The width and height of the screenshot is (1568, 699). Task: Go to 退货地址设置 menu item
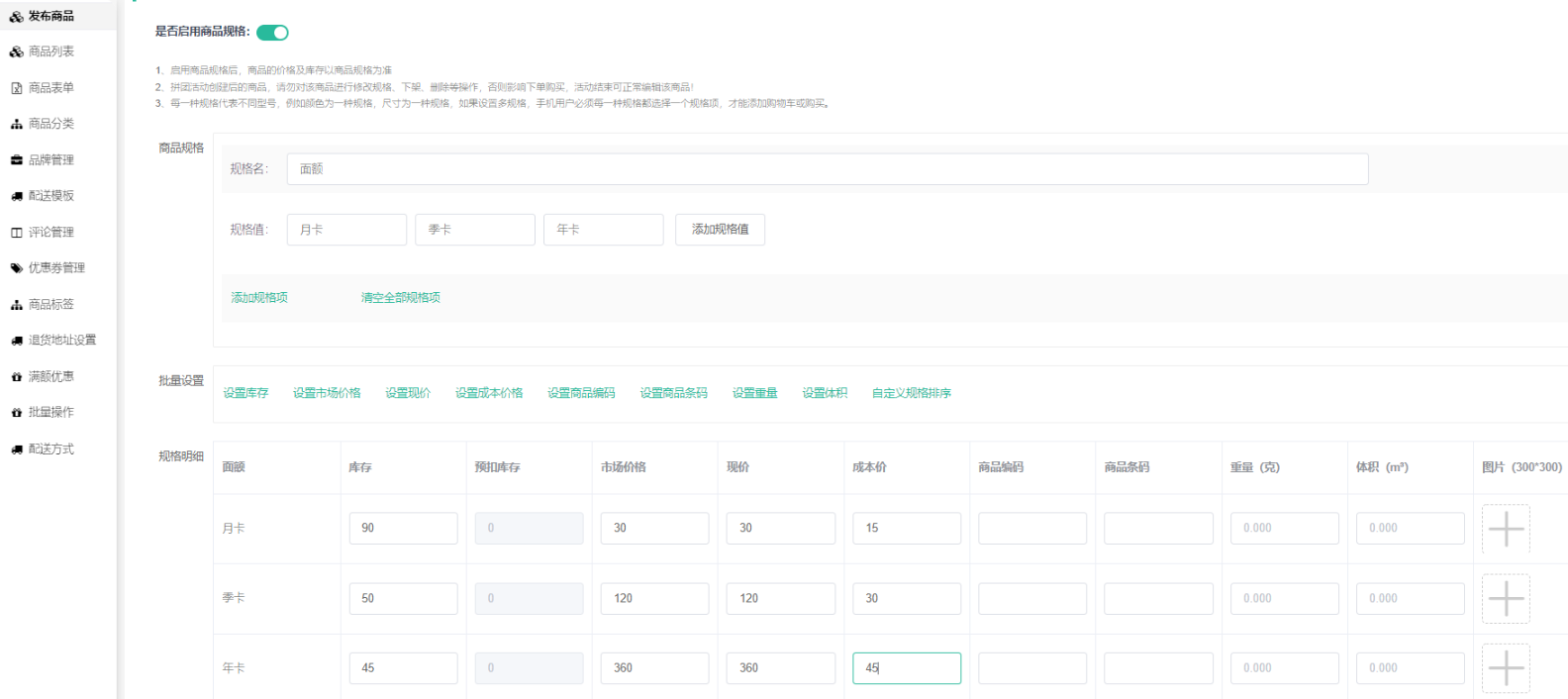click(x=61, y=341)
